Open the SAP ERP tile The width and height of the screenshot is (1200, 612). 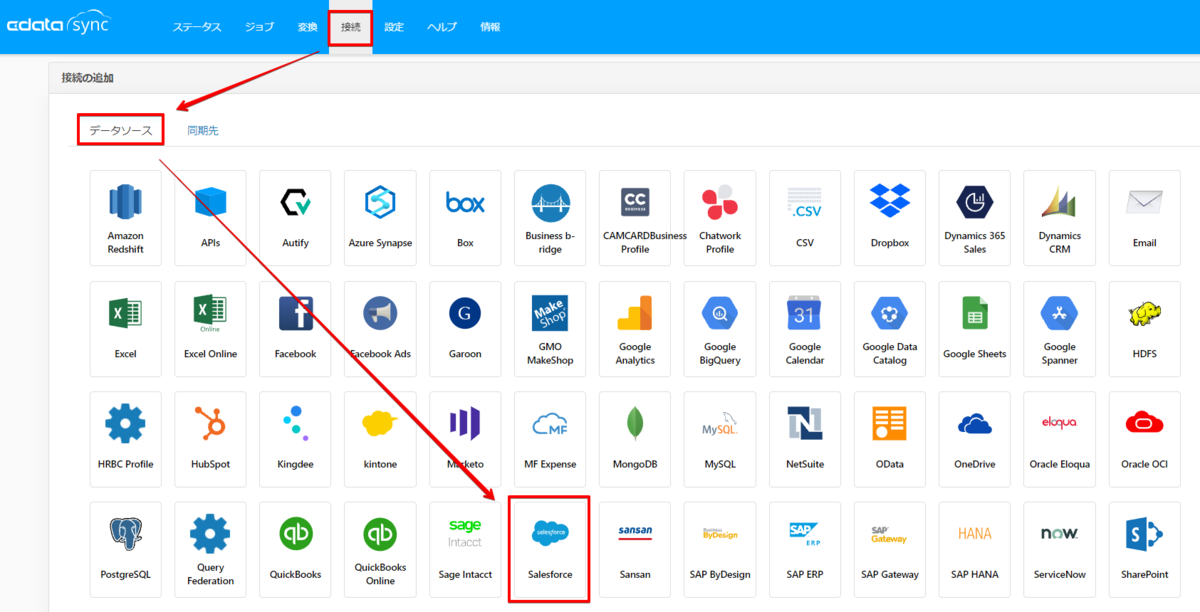(806, 550)
